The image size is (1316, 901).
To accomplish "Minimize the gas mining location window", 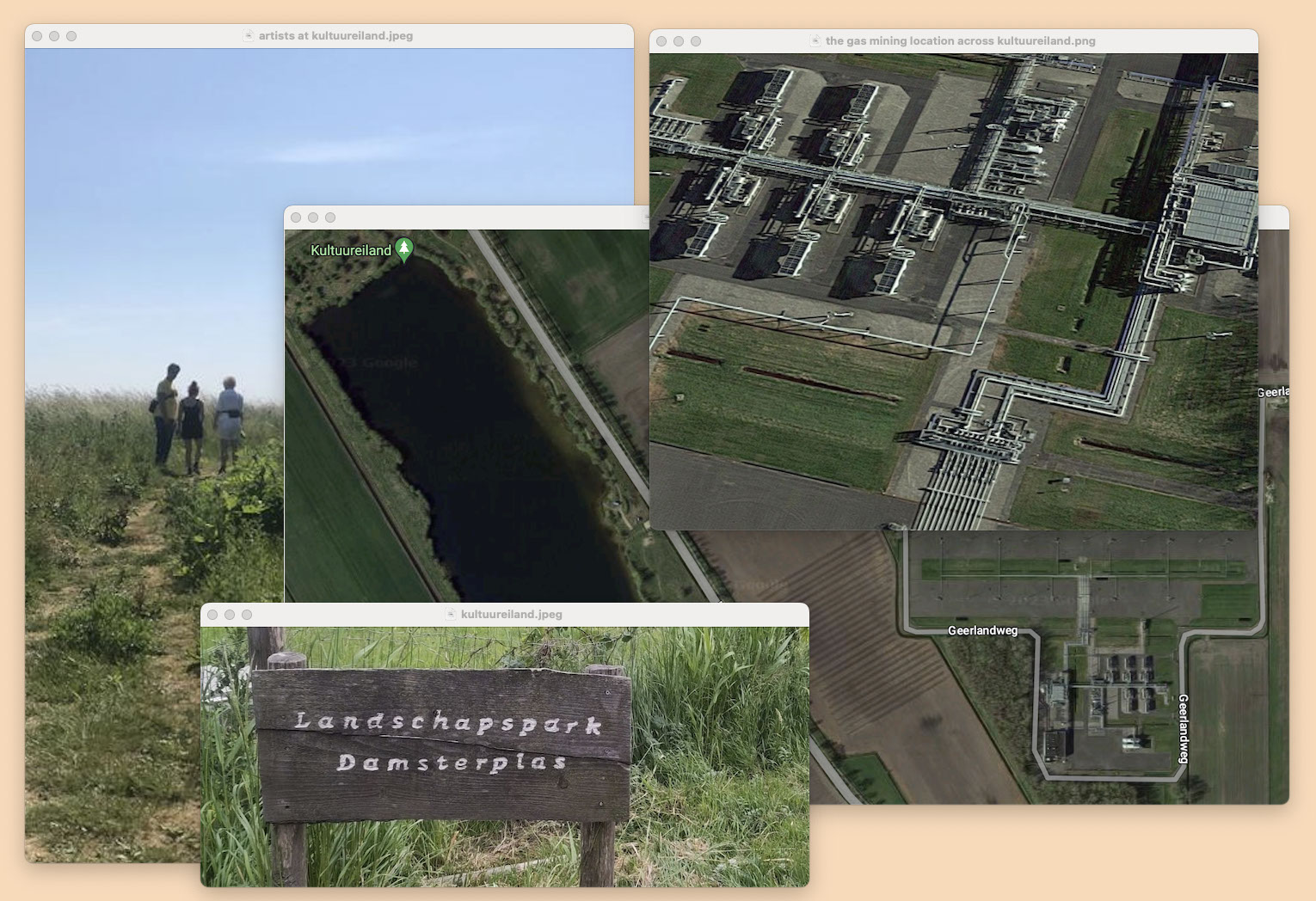I will pyautogui.click(x=679, y=41).
